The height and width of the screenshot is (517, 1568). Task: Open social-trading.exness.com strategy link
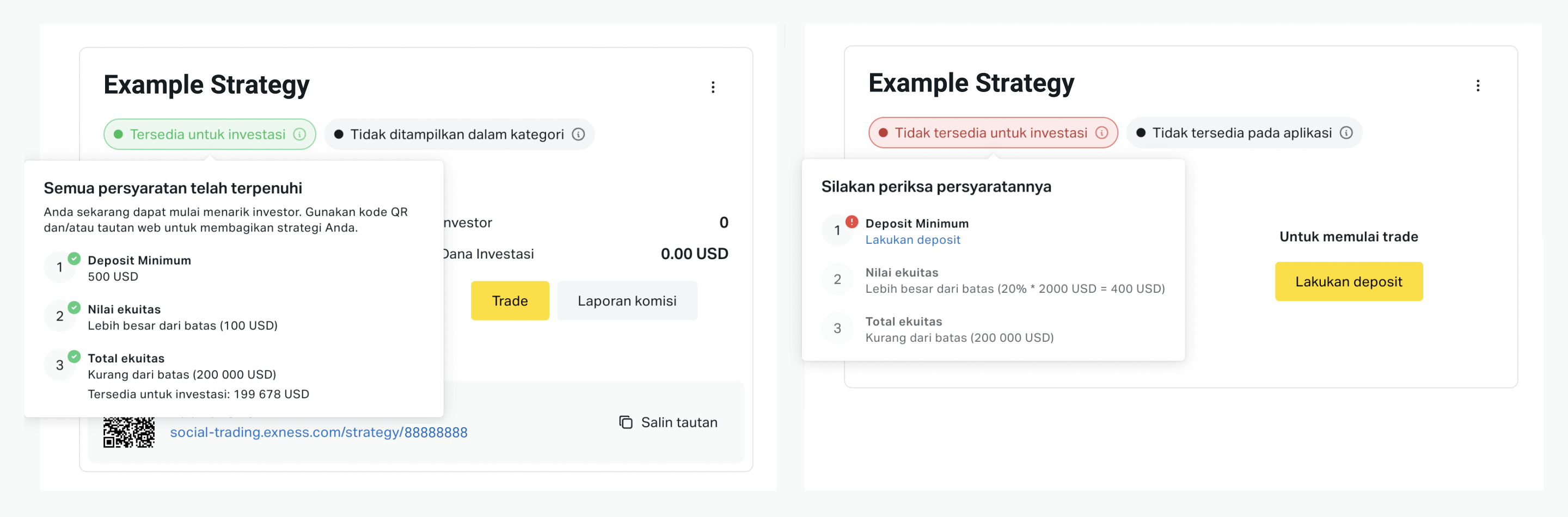coord(318,433)
